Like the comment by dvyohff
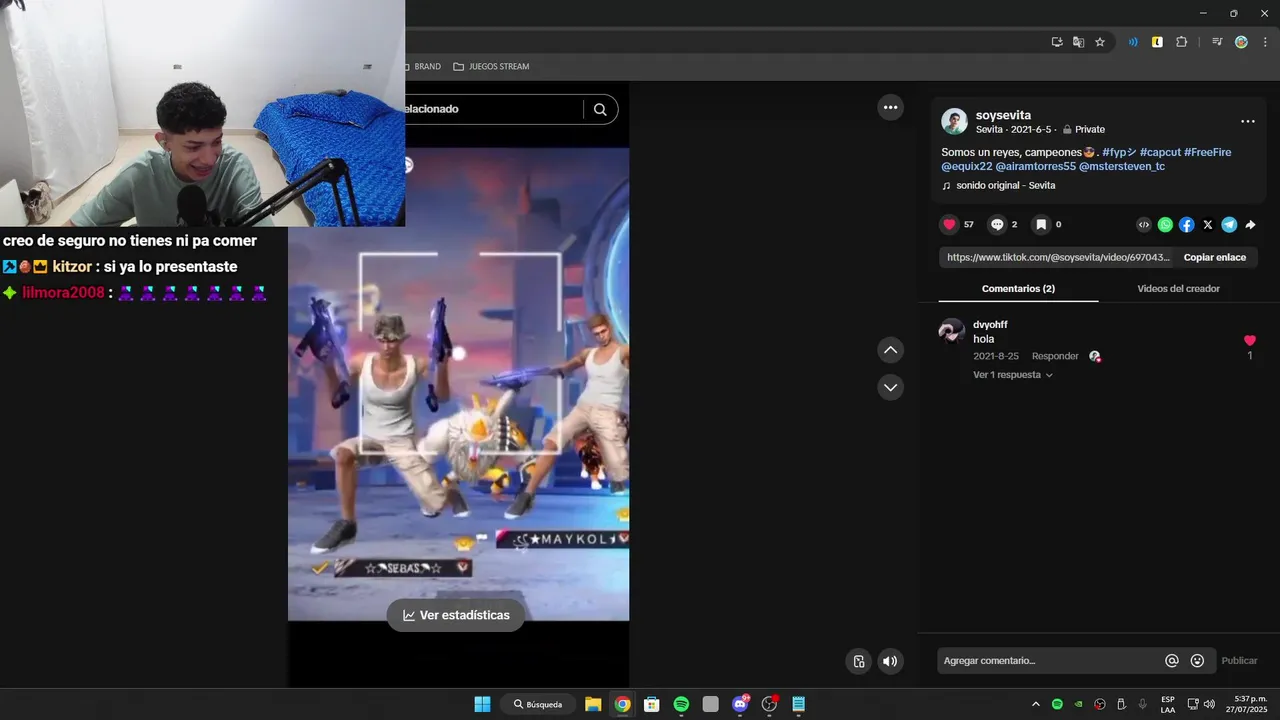The height and width of the screenshot is (720, 1280). (1249, 341)
